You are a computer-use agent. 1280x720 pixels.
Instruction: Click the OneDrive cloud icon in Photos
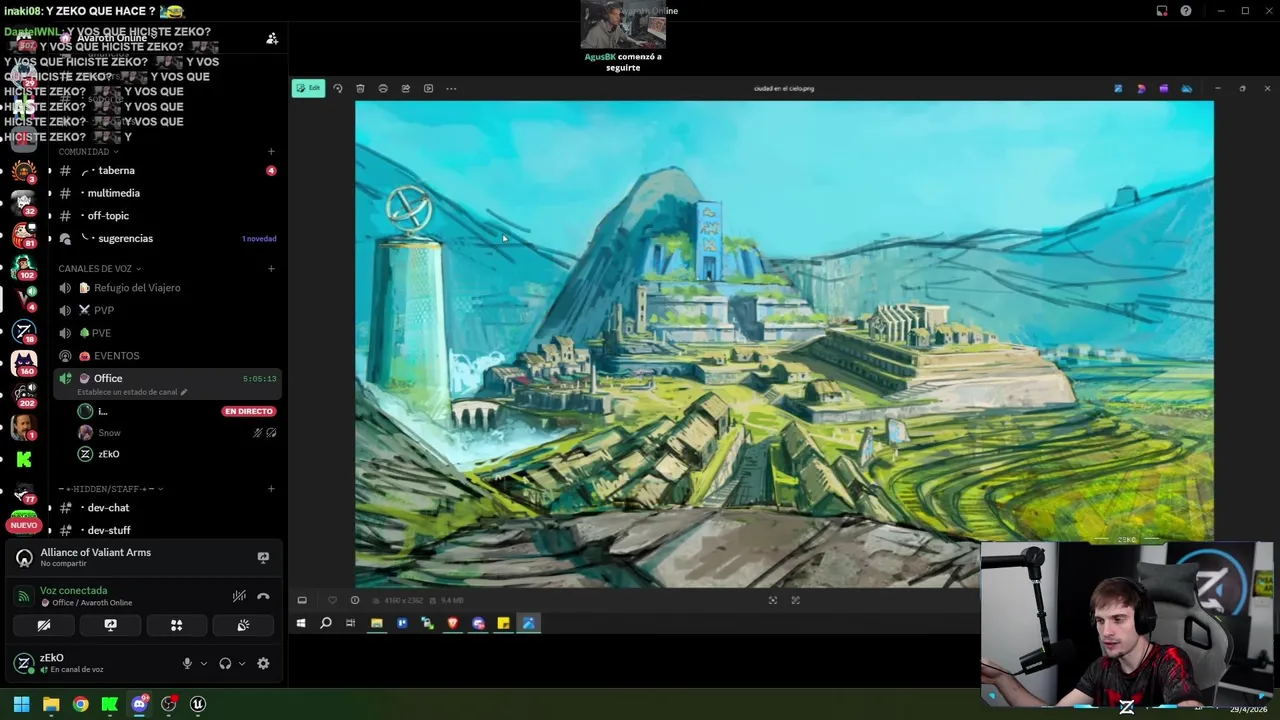(x=1187, y=88)
